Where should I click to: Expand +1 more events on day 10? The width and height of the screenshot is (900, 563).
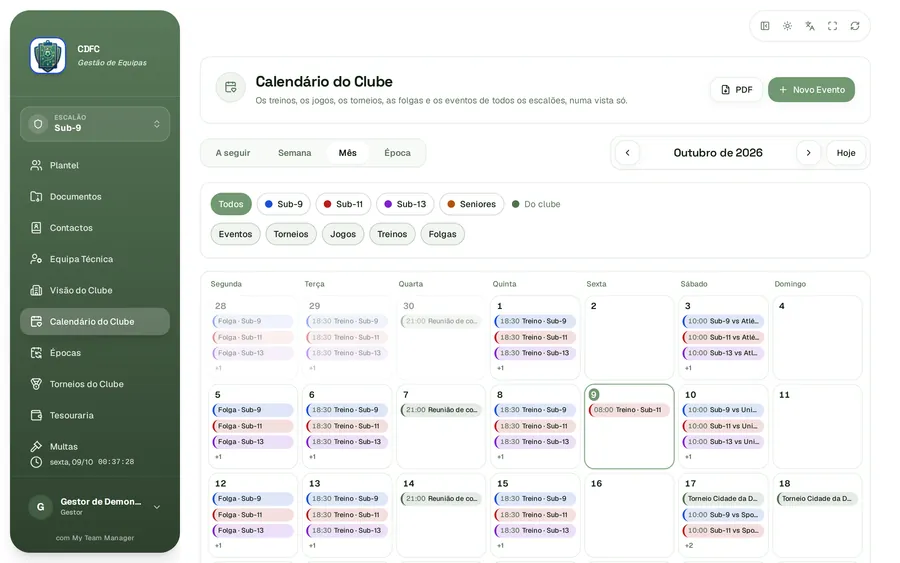click(x=688, y=457)
